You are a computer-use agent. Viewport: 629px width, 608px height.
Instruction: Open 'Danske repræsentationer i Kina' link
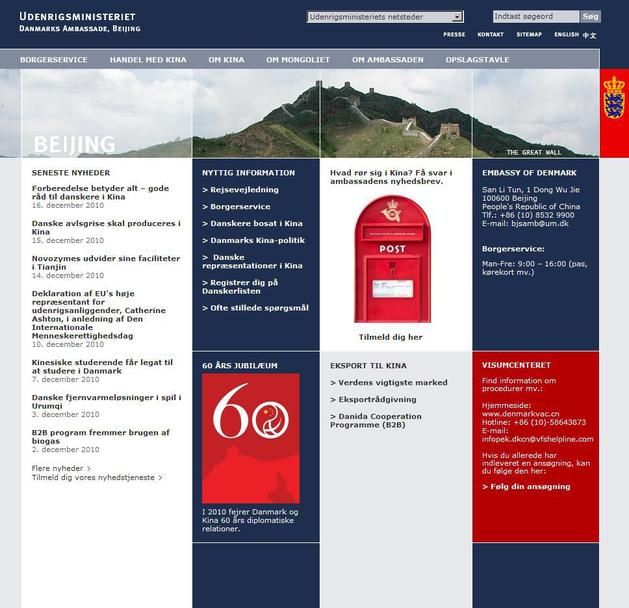(252, 261)
